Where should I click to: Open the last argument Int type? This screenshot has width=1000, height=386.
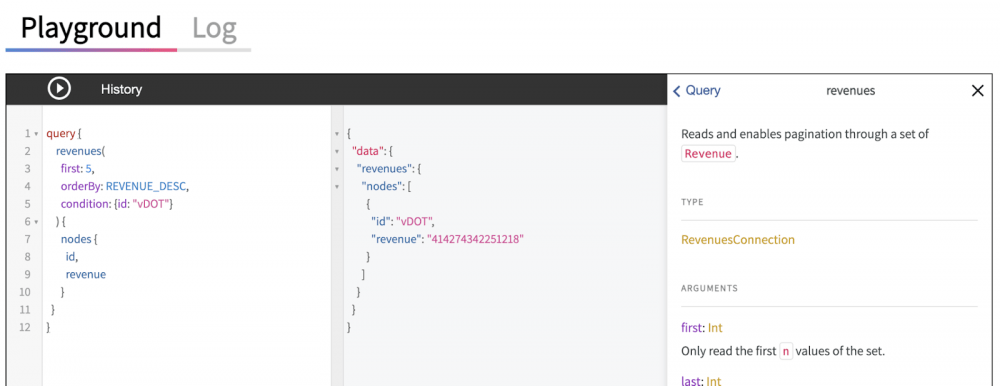click(x=714, y=381)
